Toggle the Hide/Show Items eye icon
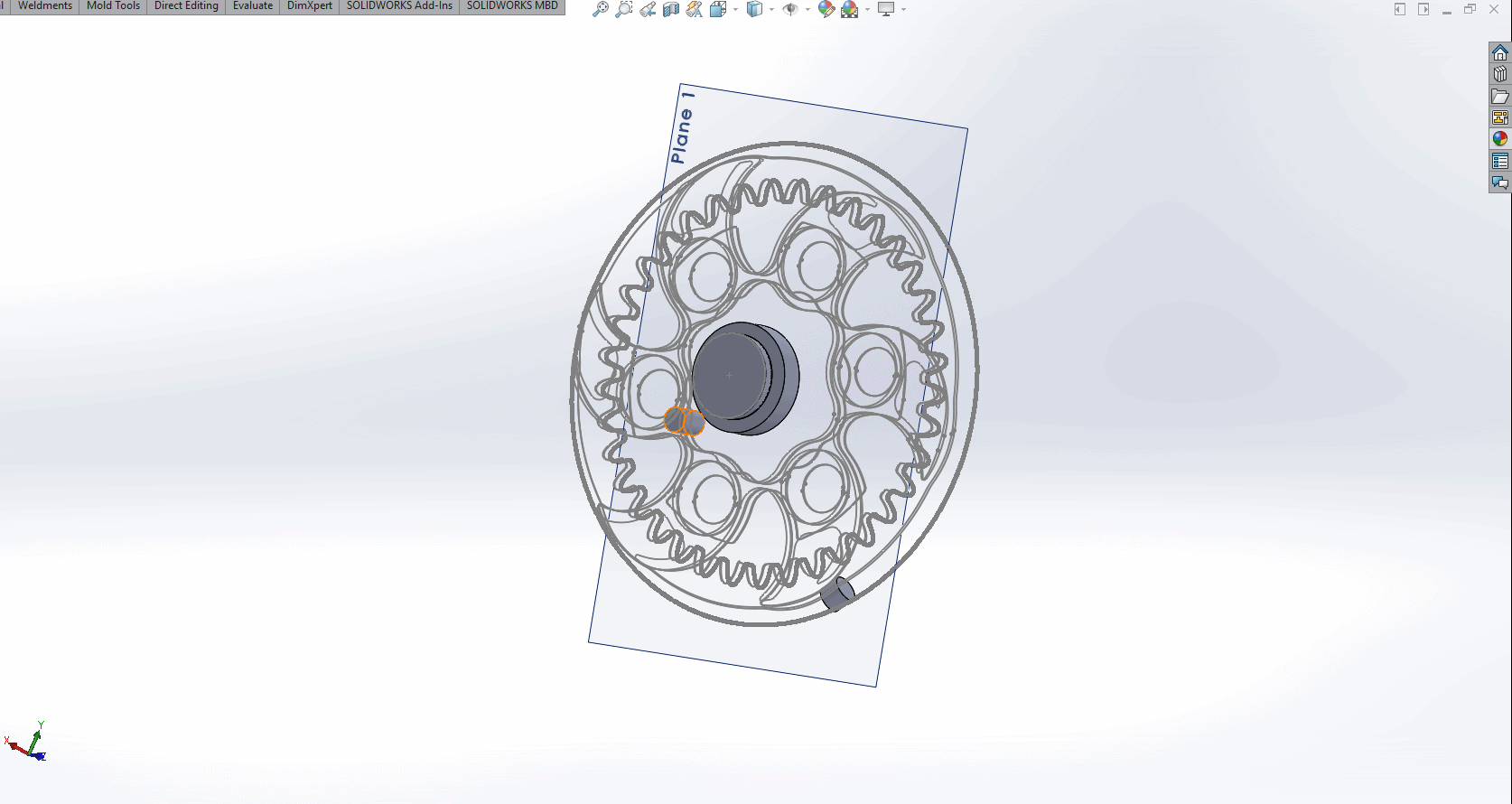The image size is (1512, 804). coord(790,9)
